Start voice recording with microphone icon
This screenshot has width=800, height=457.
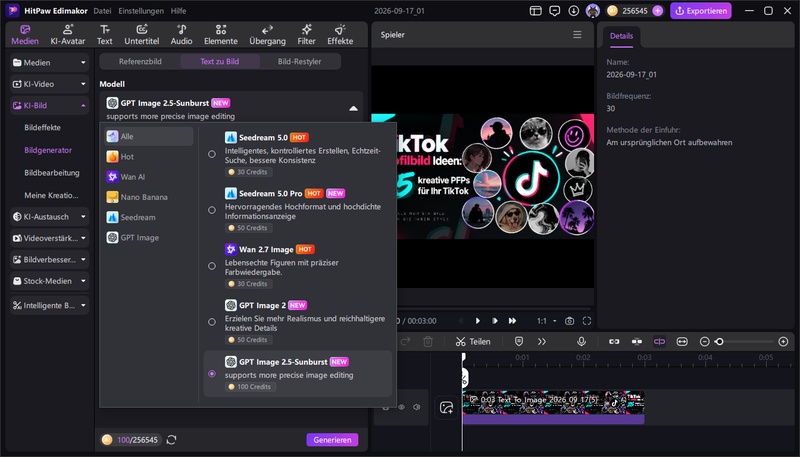click(x=581, y=342)
